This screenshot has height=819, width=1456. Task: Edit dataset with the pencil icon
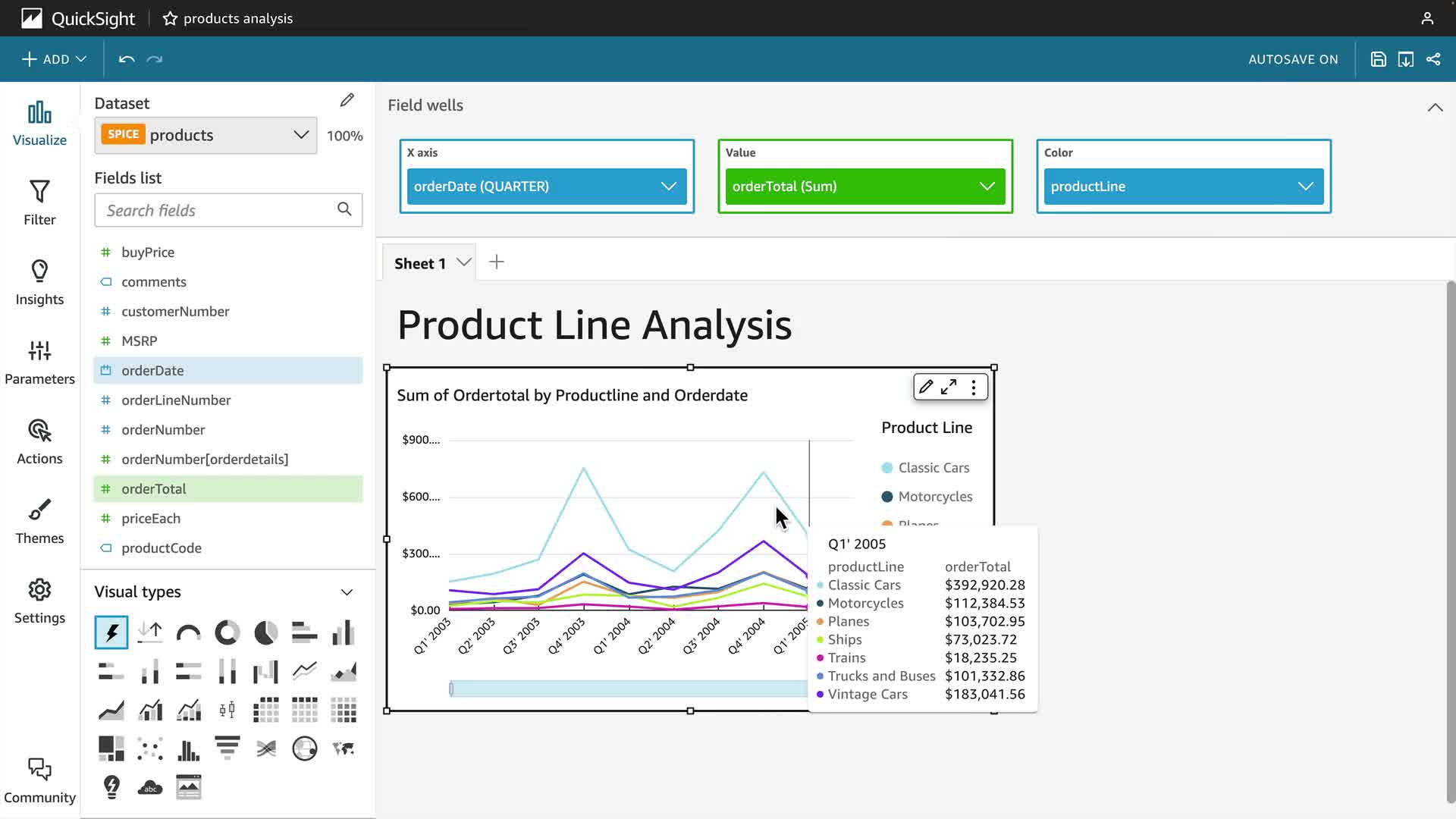click(347, 100)
